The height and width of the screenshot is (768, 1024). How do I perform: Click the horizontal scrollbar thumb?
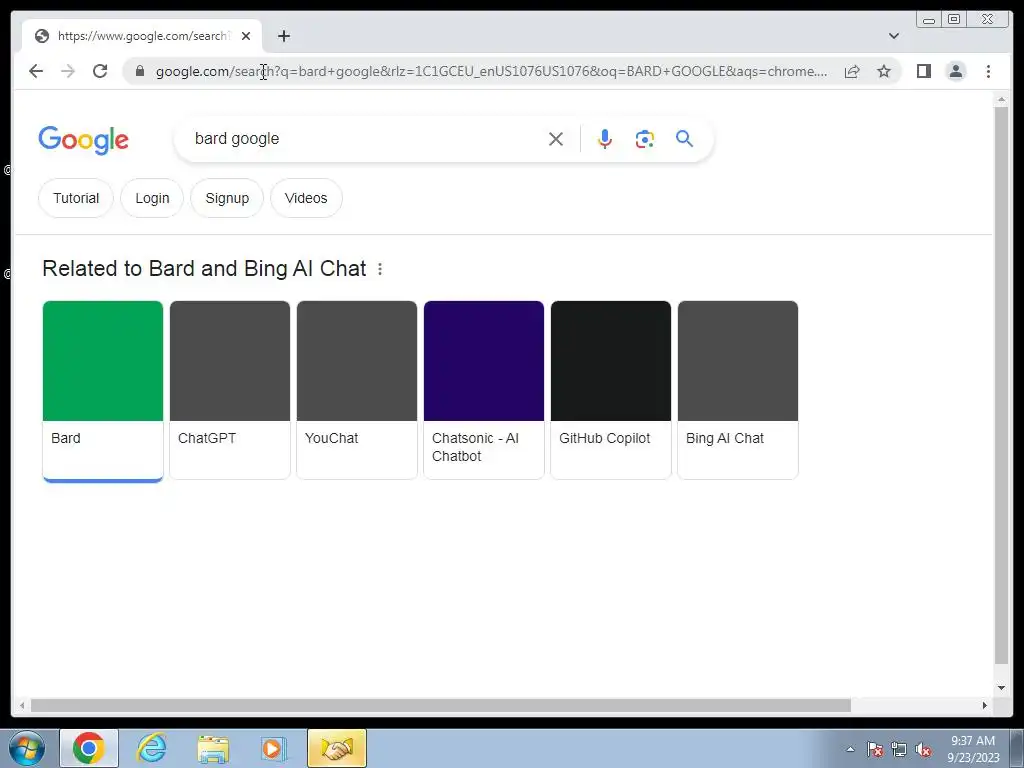(x=441, y=705)
